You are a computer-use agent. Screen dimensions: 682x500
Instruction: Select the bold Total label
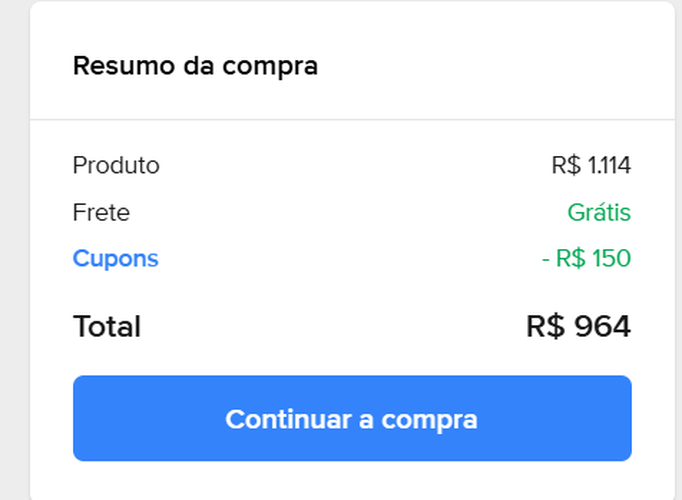click(x=107, y=326)
